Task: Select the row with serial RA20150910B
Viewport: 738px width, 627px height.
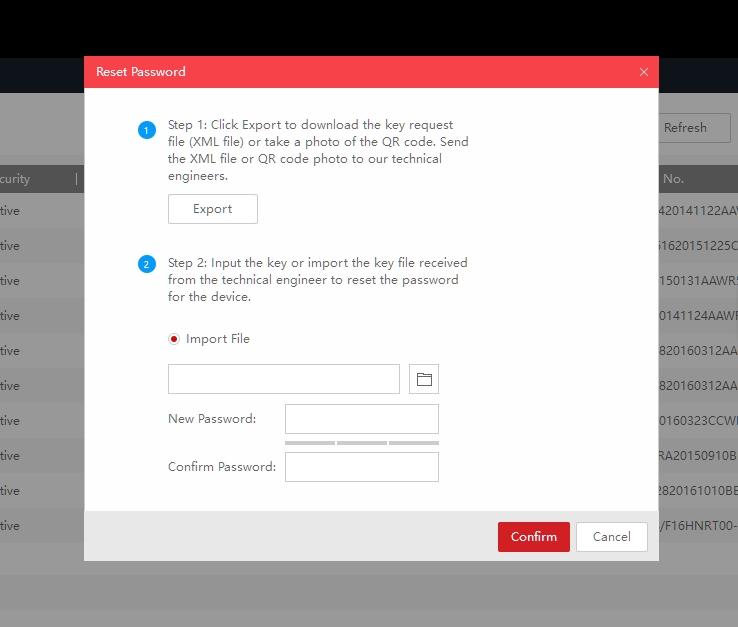Action: (x=698, y=456)
